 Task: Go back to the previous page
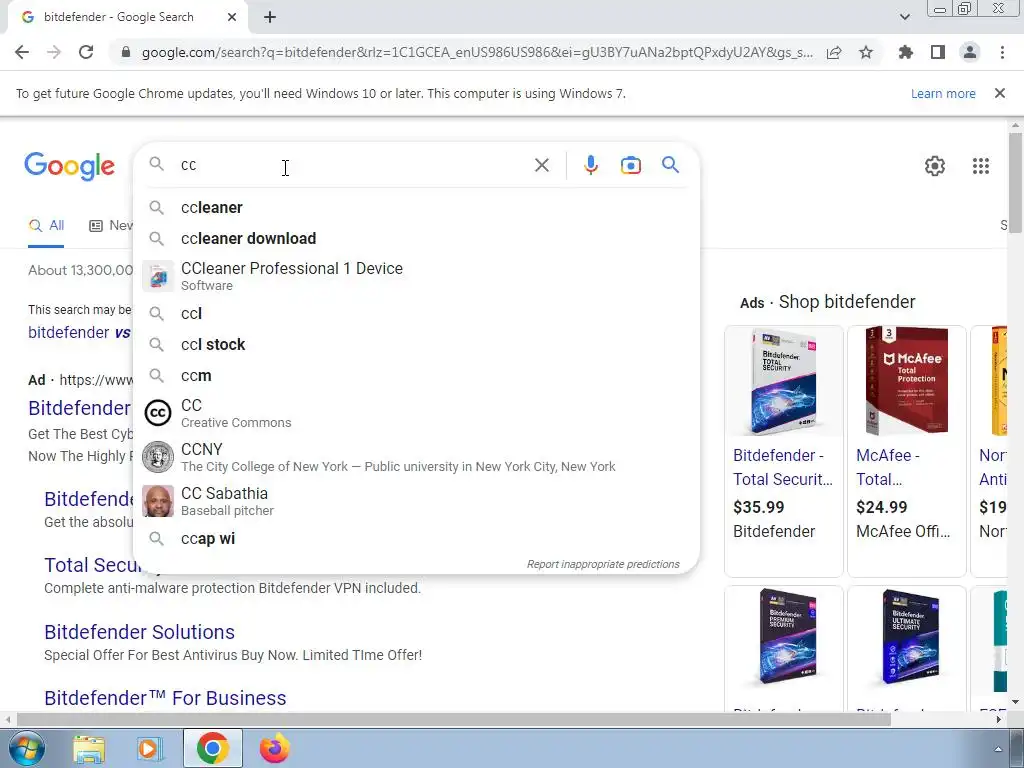[22, 52]
